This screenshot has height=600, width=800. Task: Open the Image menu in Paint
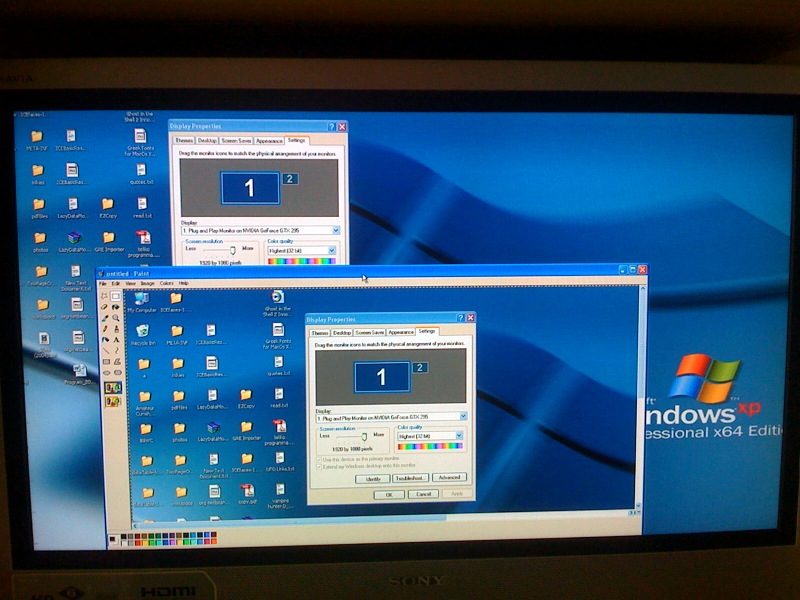(x=147, y=283)
